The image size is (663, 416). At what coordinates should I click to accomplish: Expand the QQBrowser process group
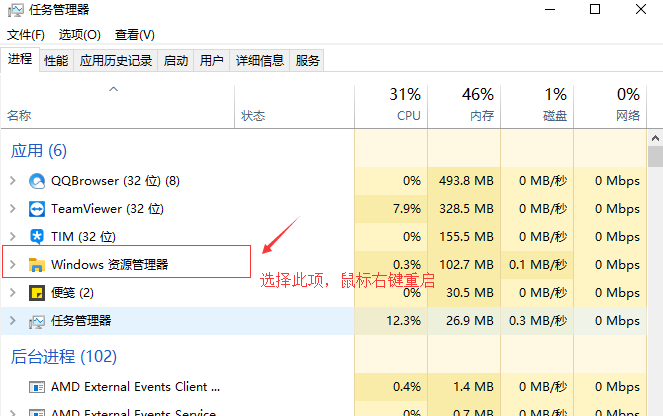12,181
